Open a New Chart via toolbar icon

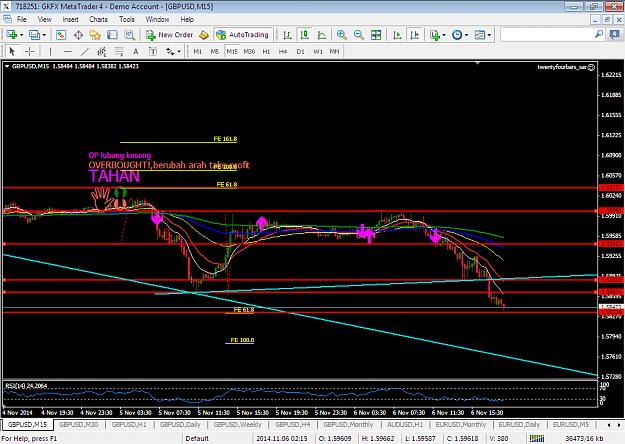12,35
